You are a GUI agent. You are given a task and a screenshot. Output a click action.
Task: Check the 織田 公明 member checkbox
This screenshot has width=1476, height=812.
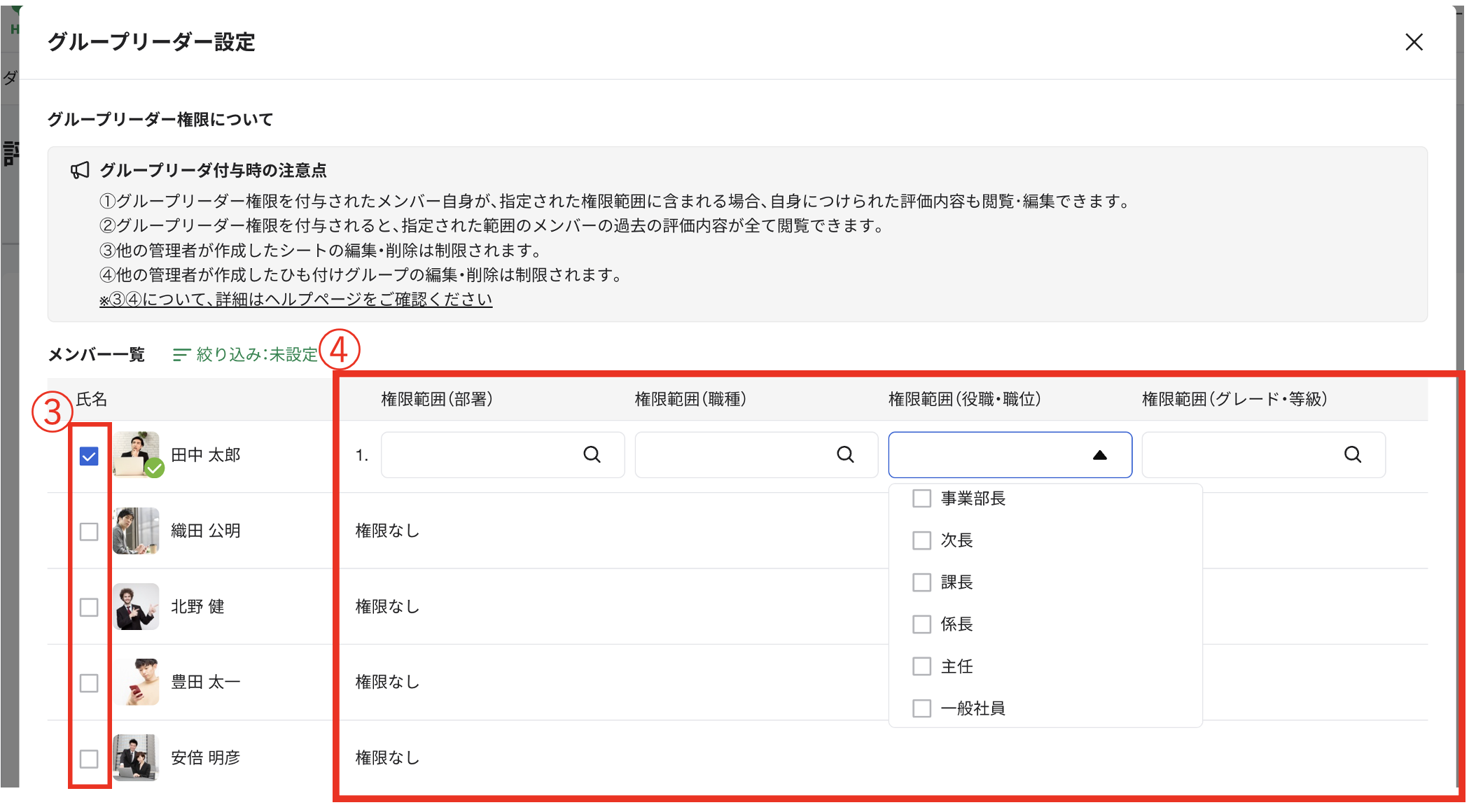(89, 532)
